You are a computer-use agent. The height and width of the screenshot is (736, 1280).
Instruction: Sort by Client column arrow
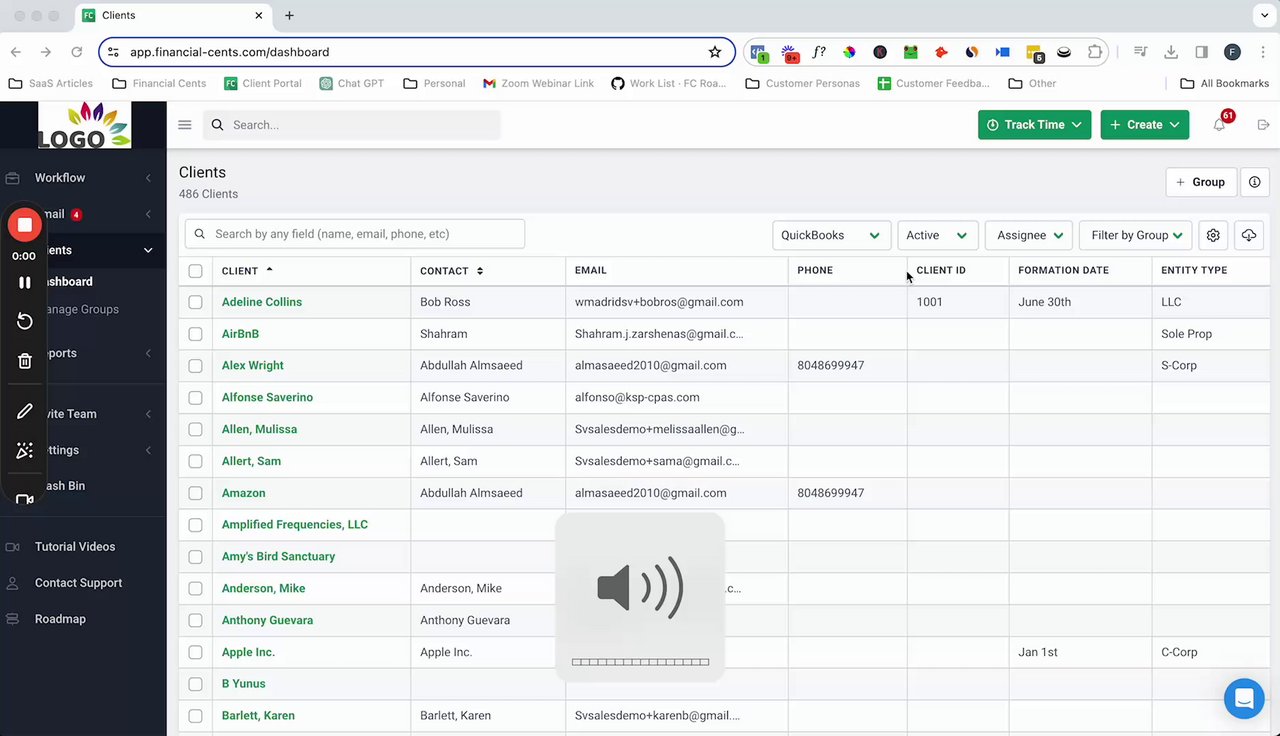click(x=269, y=270)
